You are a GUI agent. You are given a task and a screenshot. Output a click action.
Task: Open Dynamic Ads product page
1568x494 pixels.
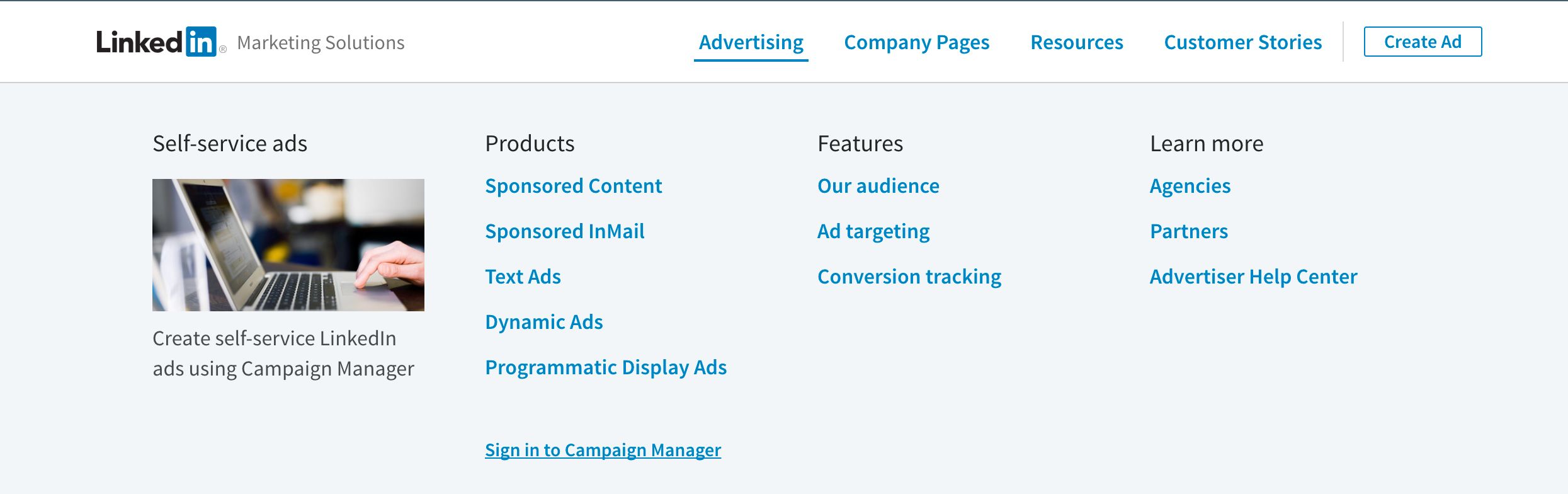(543, 322)
